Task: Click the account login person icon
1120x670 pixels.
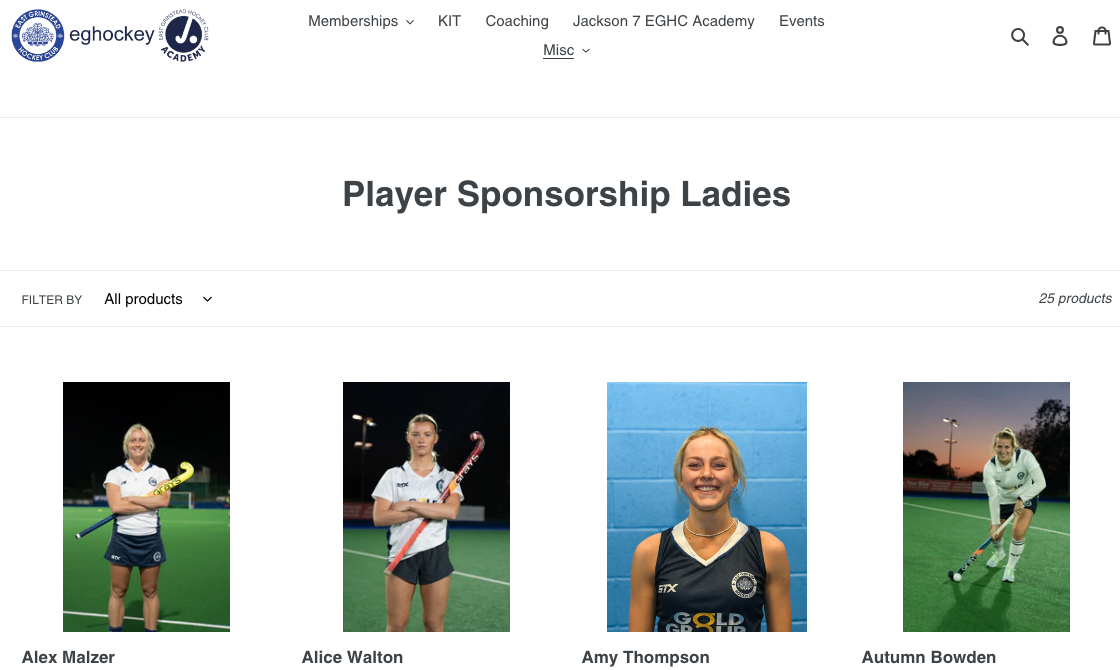Action: click(x=1060, y=36)
